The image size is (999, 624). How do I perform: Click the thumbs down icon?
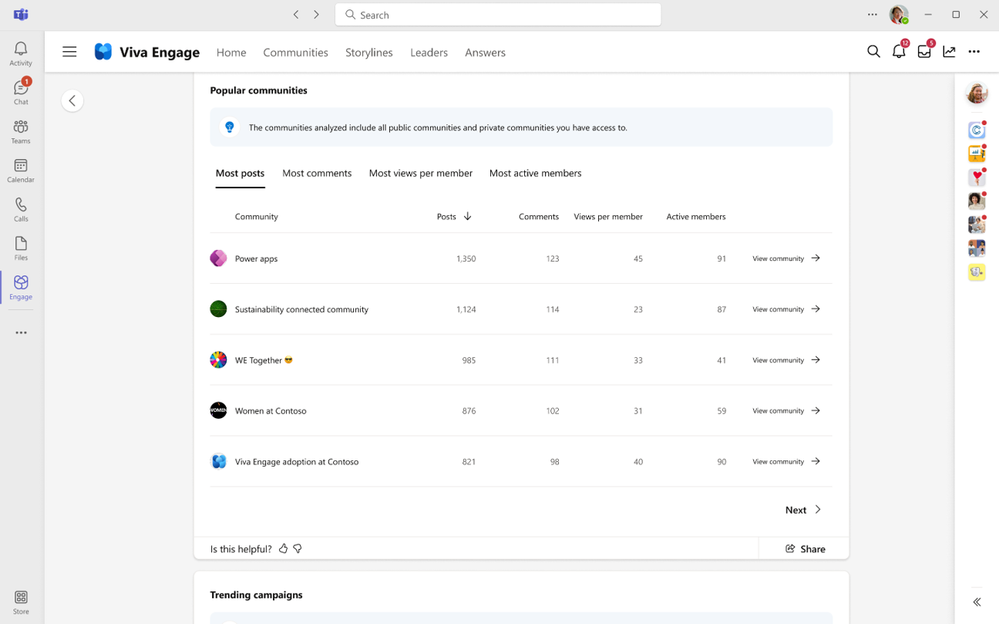298,549
